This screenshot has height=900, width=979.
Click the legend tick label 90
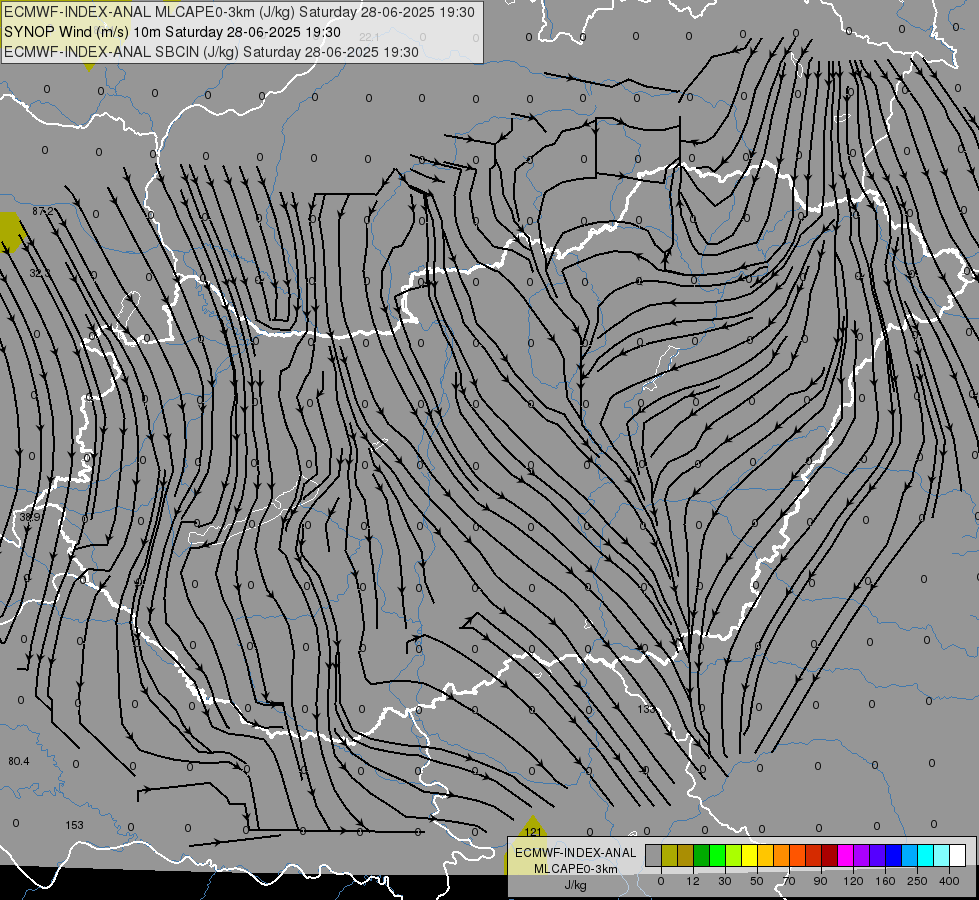820,881
